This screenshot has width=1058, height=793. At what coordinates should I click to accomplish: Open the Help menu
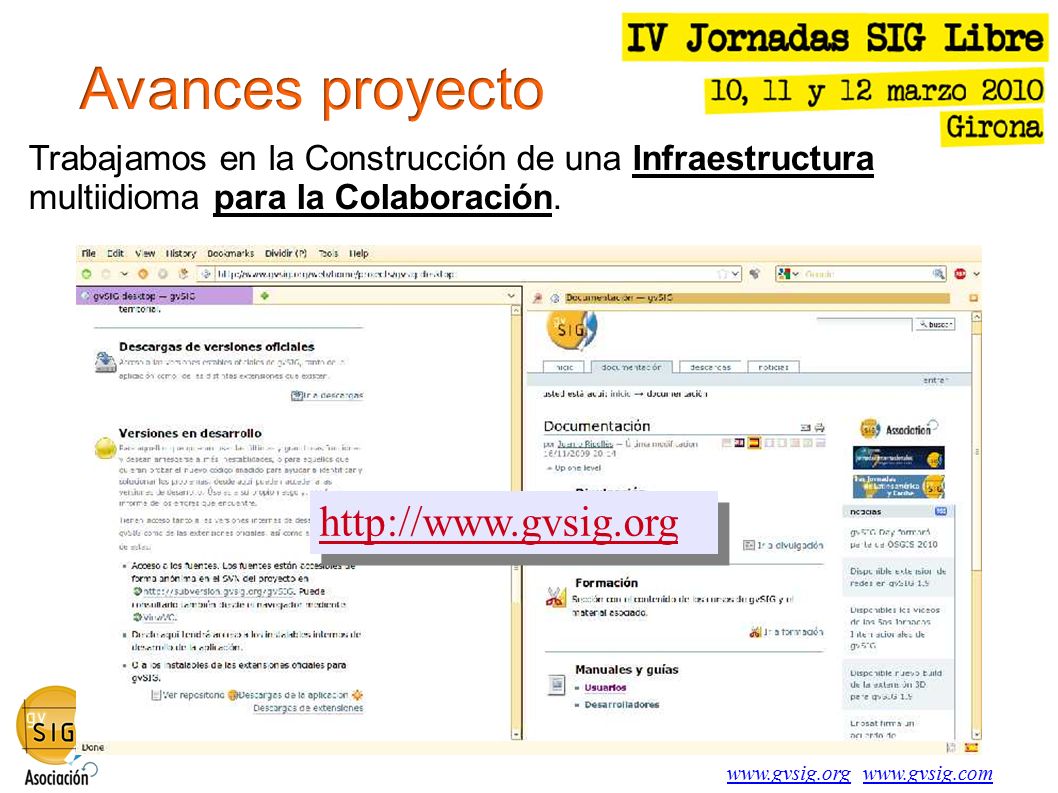tap(359, 253)
